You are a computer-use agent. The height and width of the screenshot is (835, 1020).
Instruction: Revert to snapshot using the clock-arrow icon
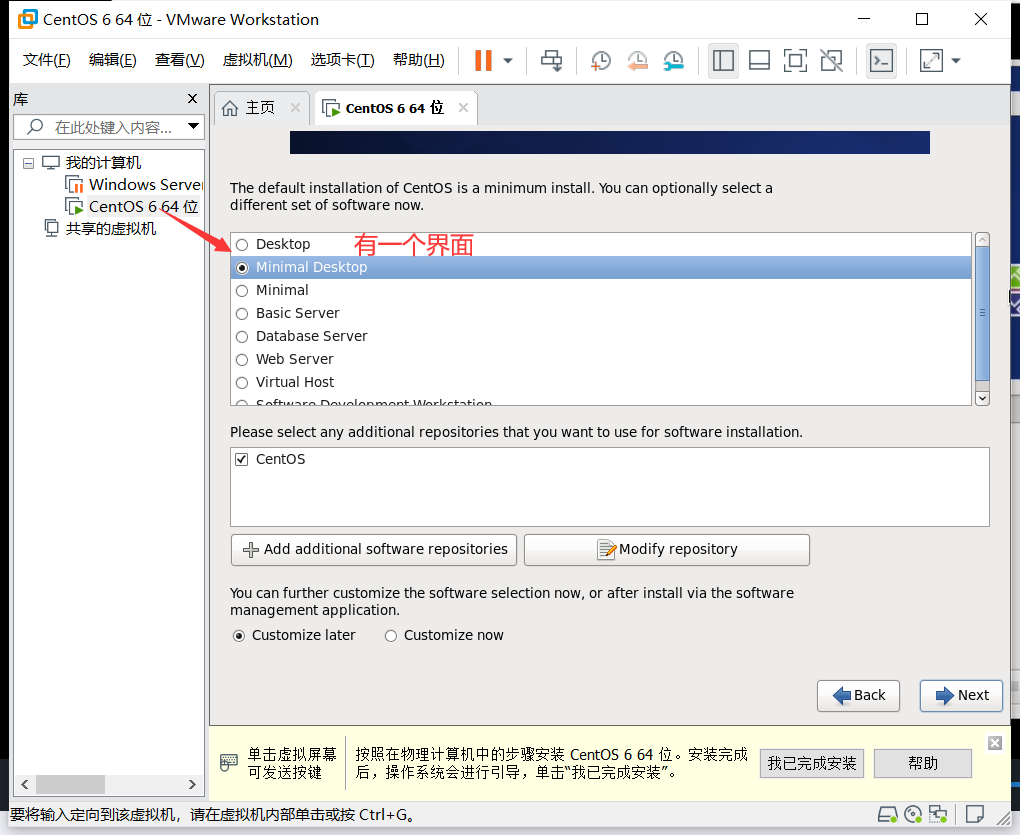[x=637, y=60]
